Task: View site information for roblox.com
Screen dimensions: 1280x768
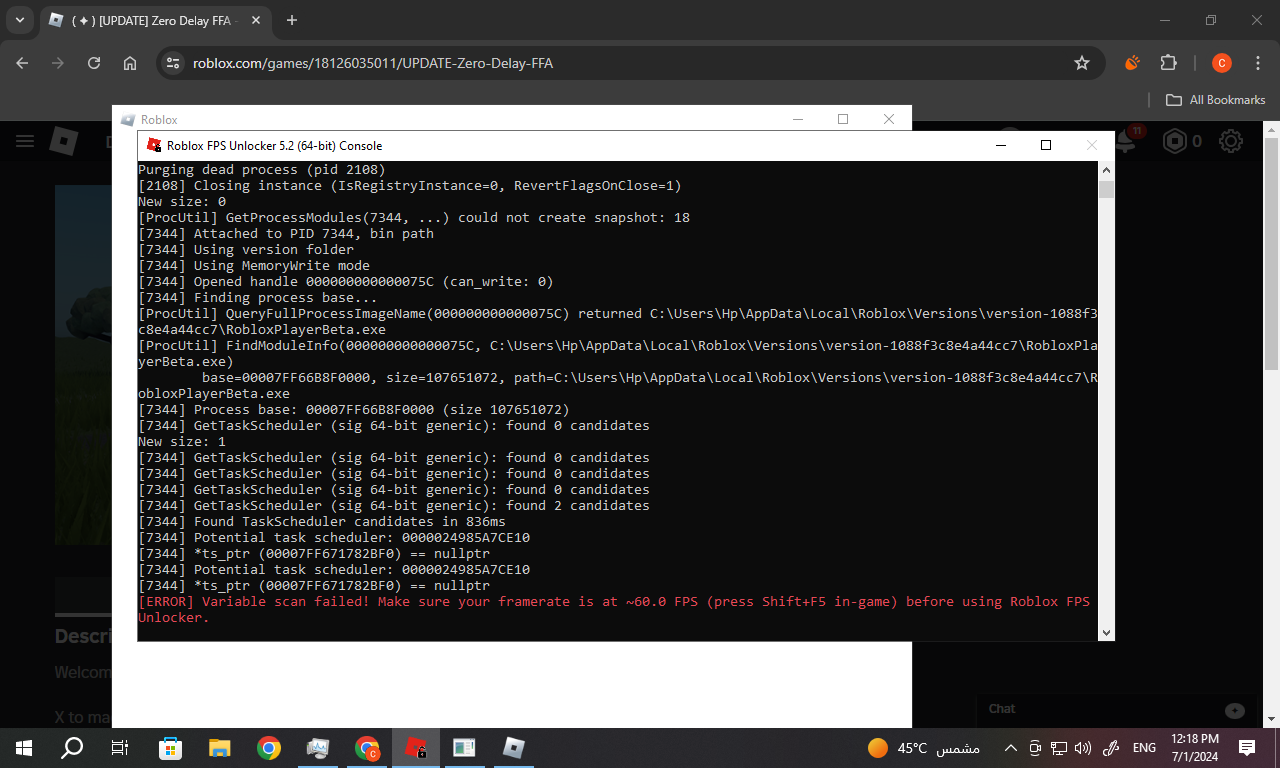Action: tap(173, 63)
